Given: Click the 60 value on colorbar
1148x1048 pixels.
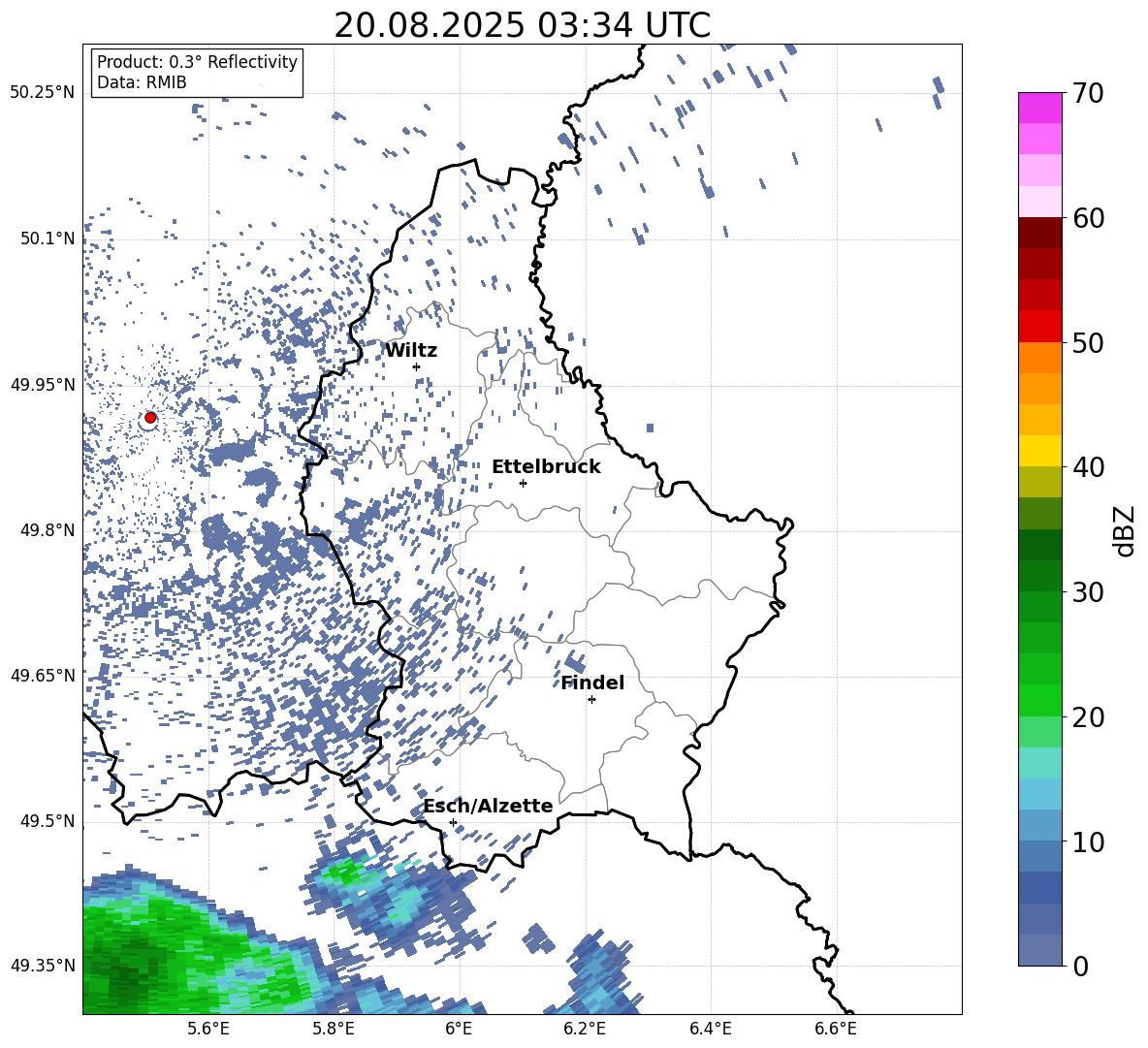Looking at the screenshot, I should coord(1088,218).
